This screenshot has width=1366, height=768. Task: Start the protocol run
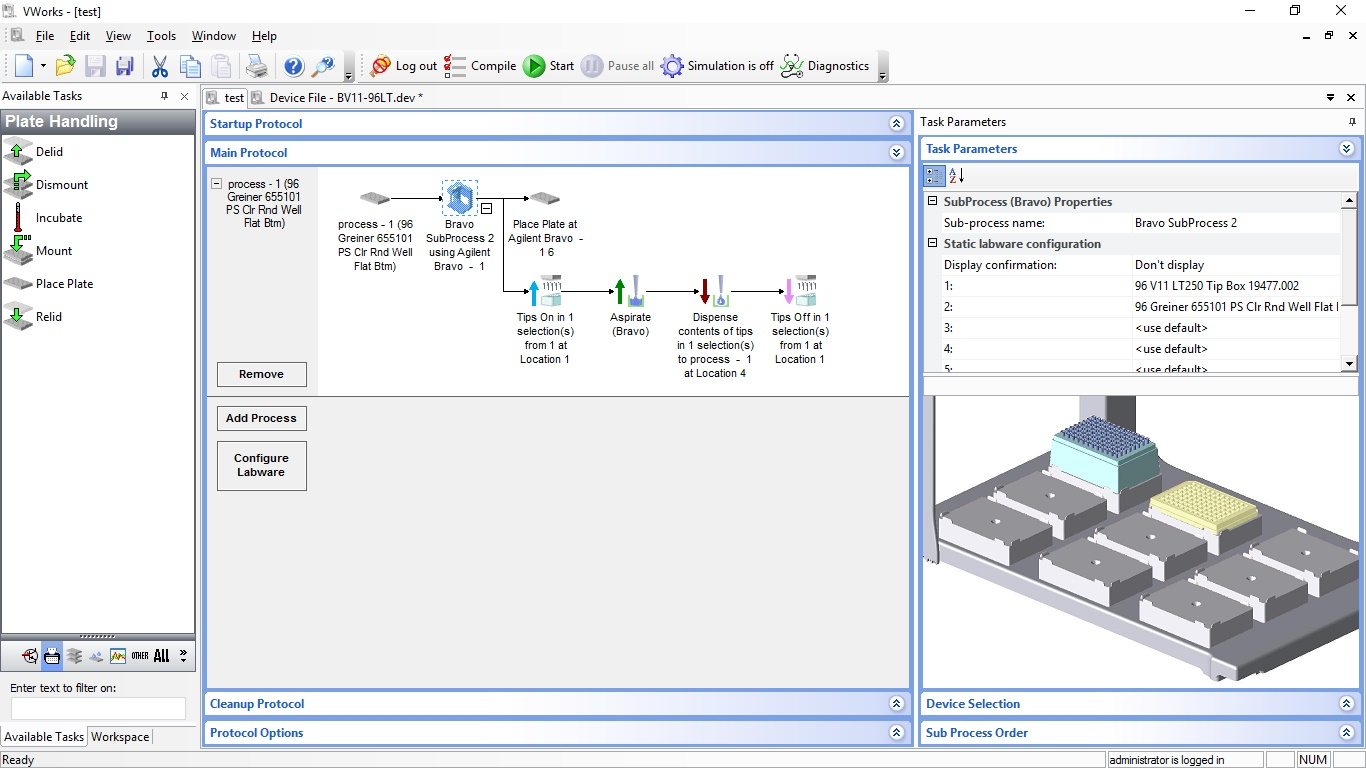tap(549, 66)
